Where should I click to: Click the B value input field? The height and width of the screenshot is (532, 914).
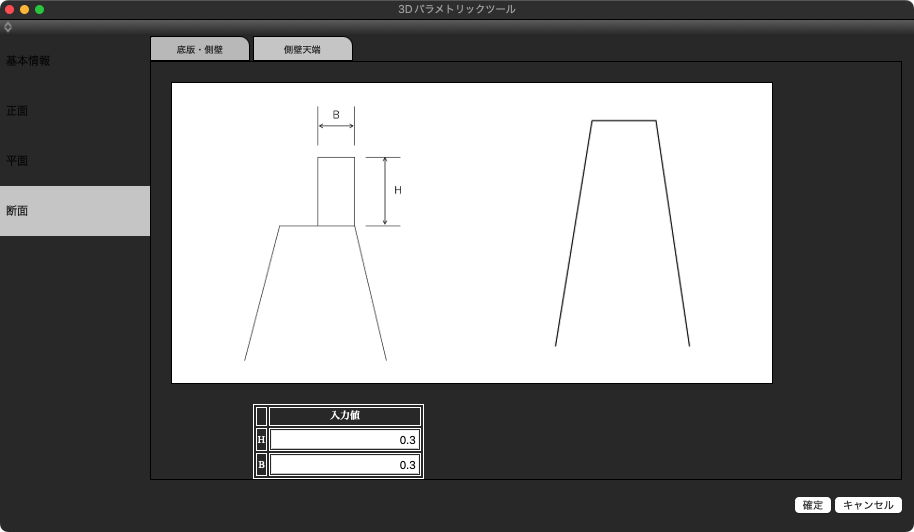click(344, 465)
